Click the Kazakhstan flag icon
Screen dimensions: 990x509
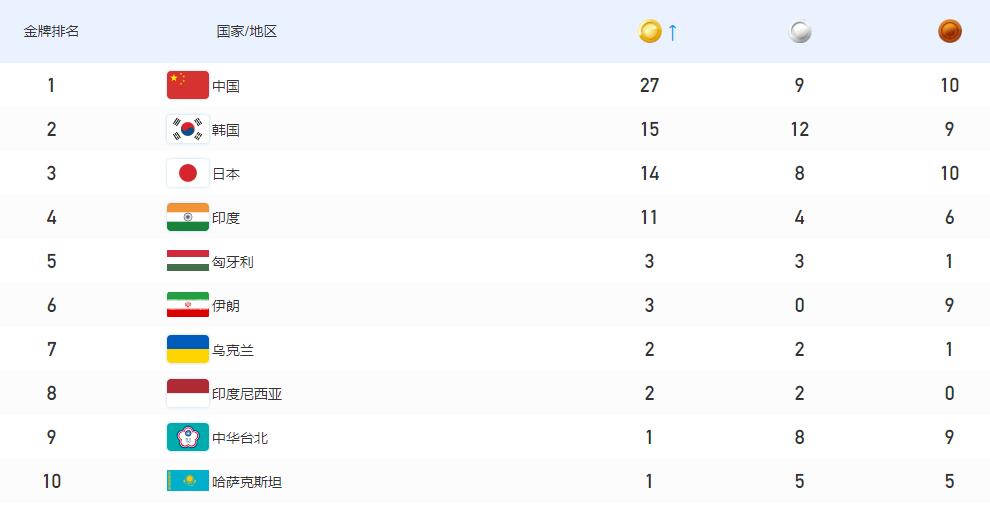[188, 481]
